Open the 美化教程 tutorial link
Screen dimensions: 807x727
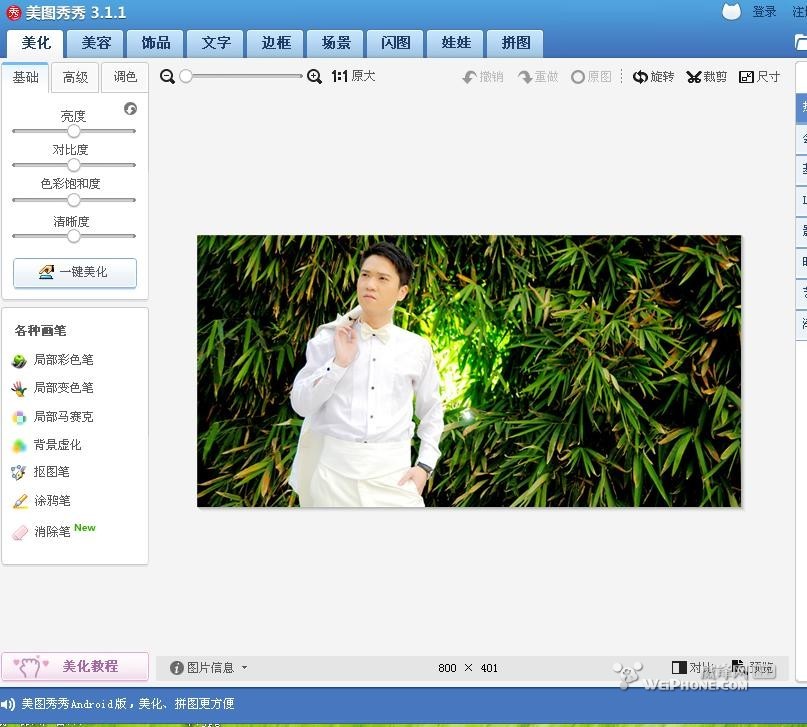click(x=75, y=666)
